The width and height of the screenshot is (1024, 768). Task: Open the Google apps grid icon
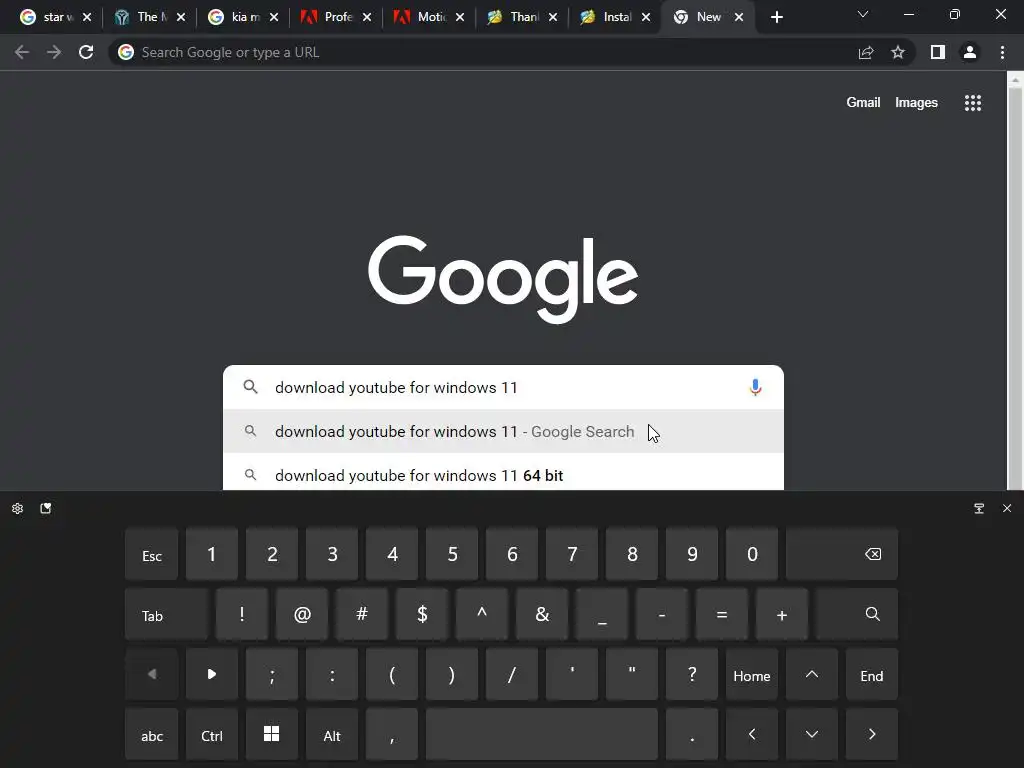tap(973, 103)
